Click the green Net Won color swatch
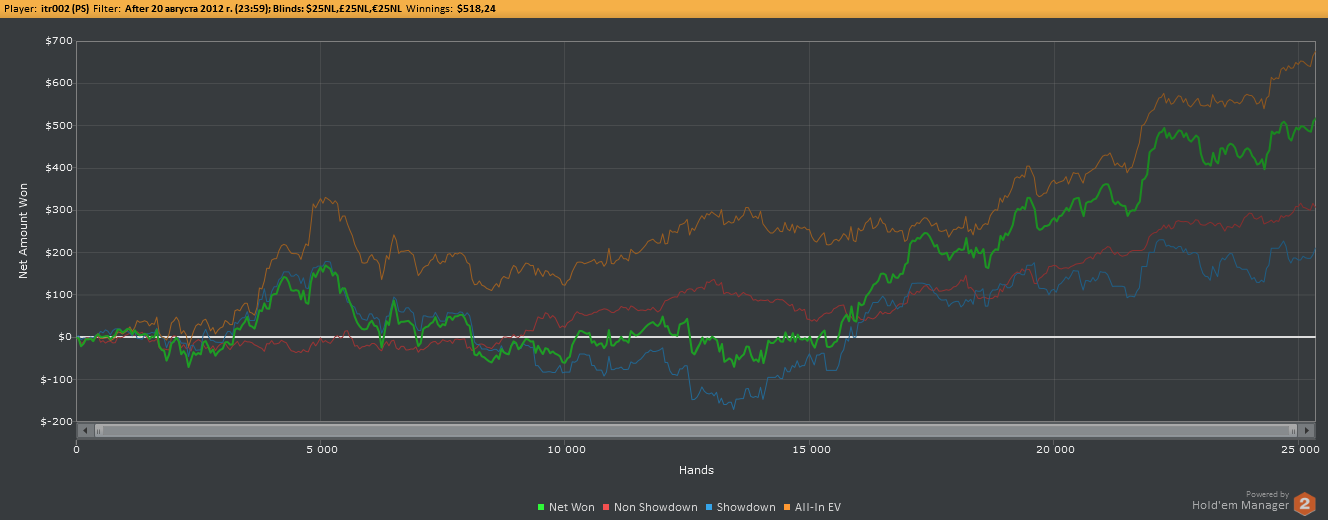 click(x=542, y=507)
